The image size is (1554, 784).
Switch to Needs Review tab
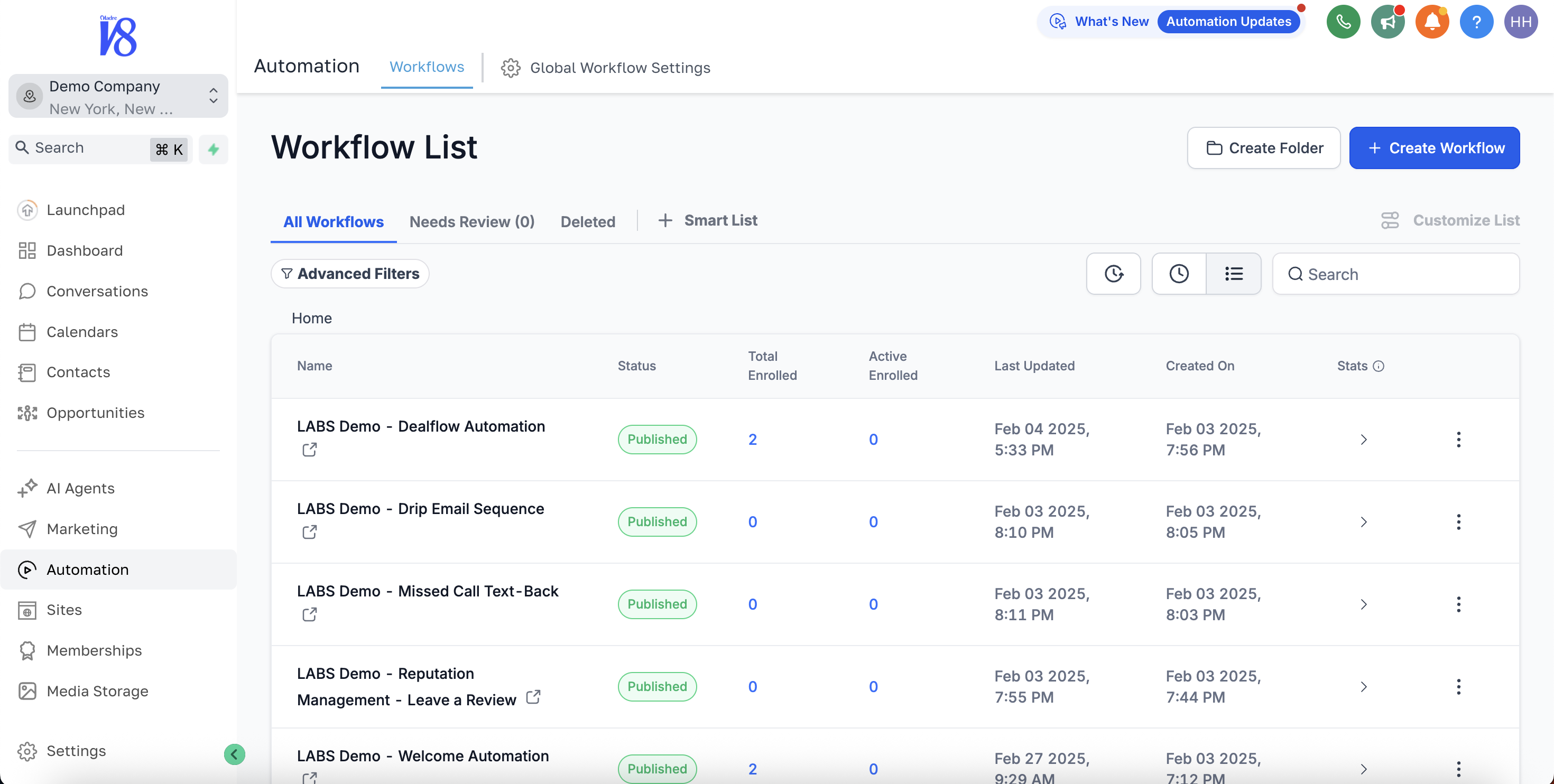471,221
